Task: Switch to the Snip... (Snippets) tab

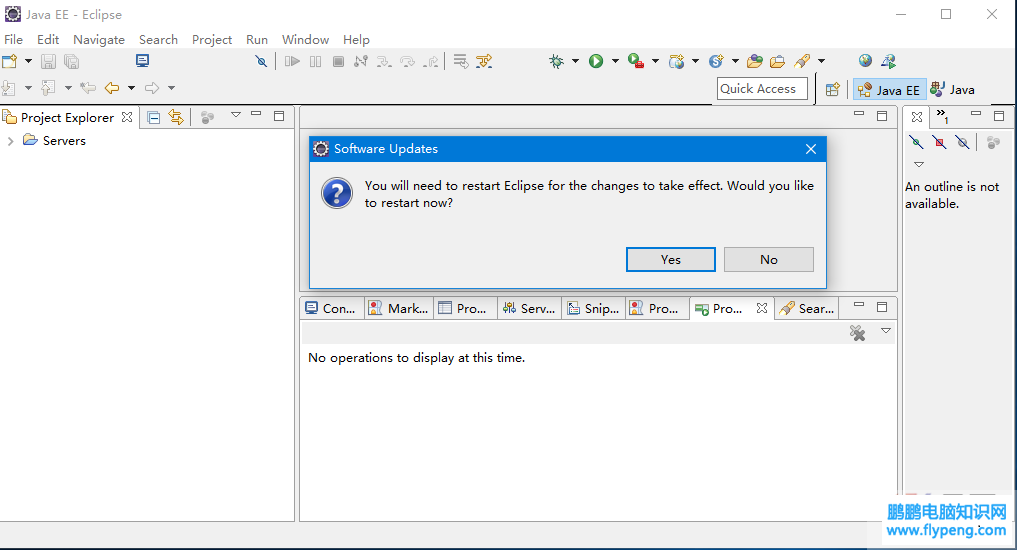Action: click(x=593, y=309)
